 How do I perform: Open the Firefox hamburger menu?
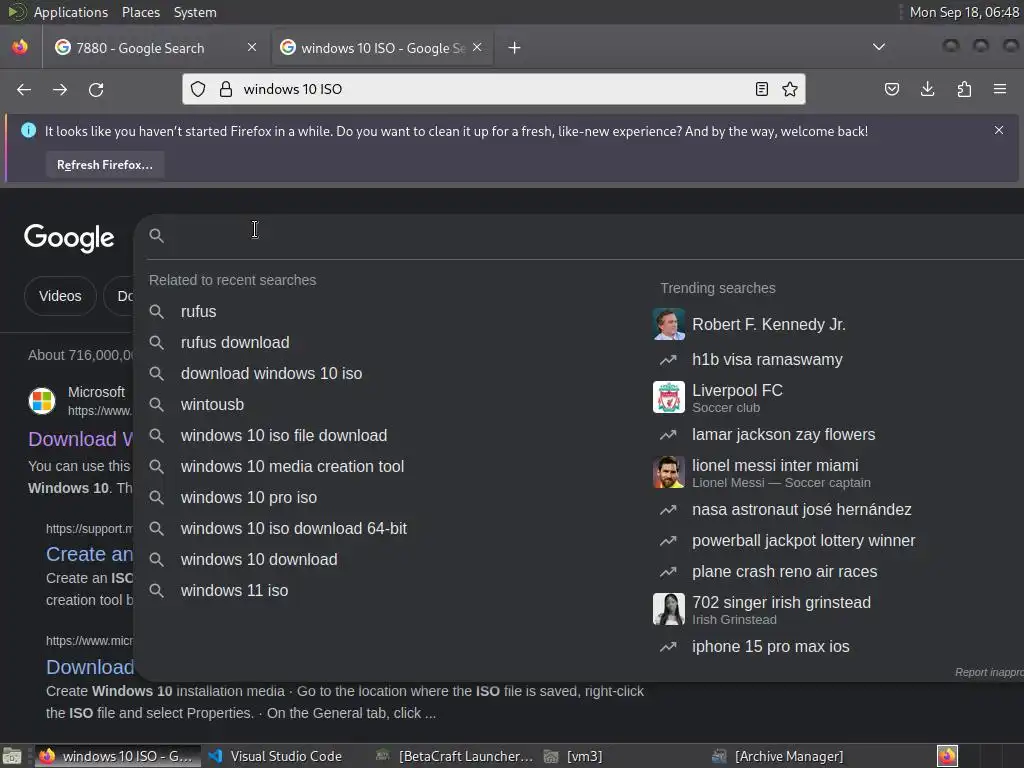click(1000, 89)
